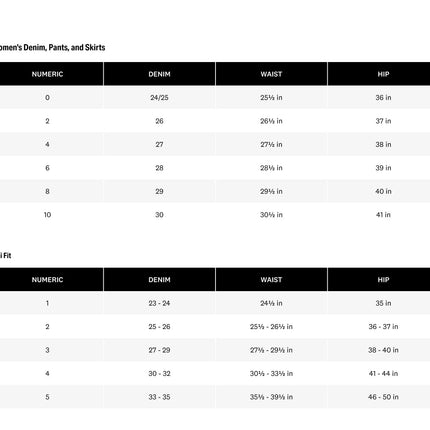The image size is (430, 430).
Task: Select the 23 - 24 denim range cell
Action: click(159, 303)
